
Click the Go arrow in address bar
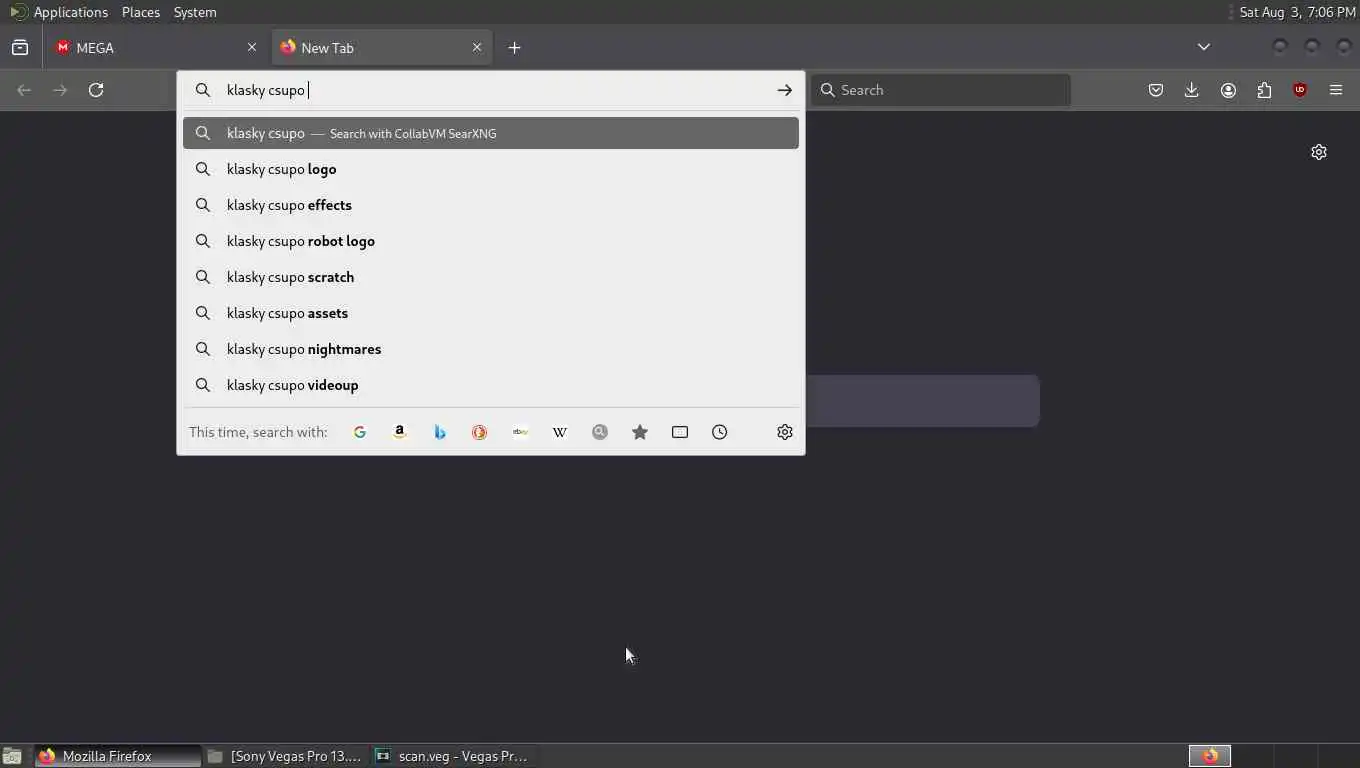tap(785, 90)
